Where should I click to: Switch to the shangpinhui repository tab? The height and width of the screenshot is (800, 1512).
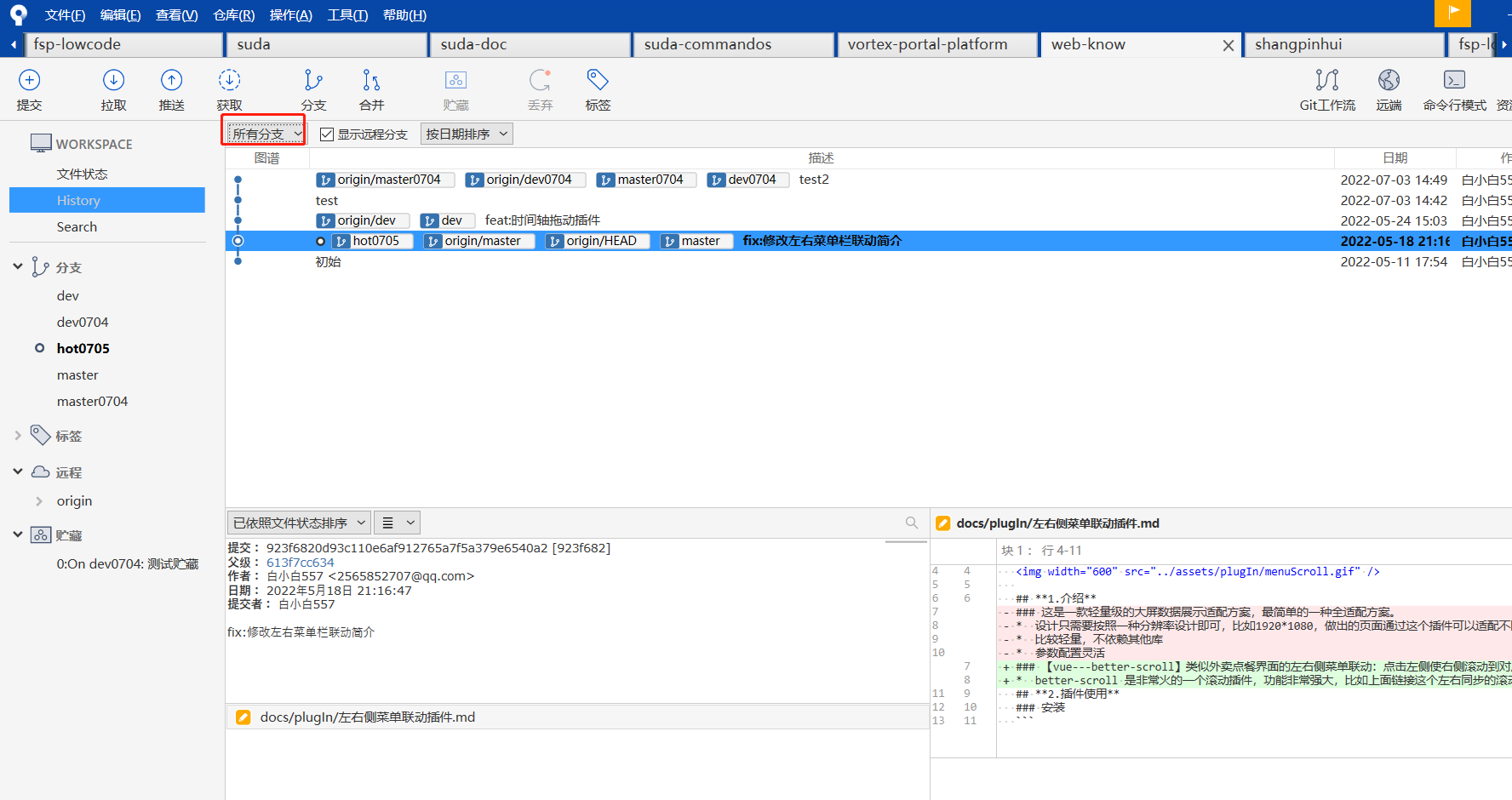click(1345, 45)
